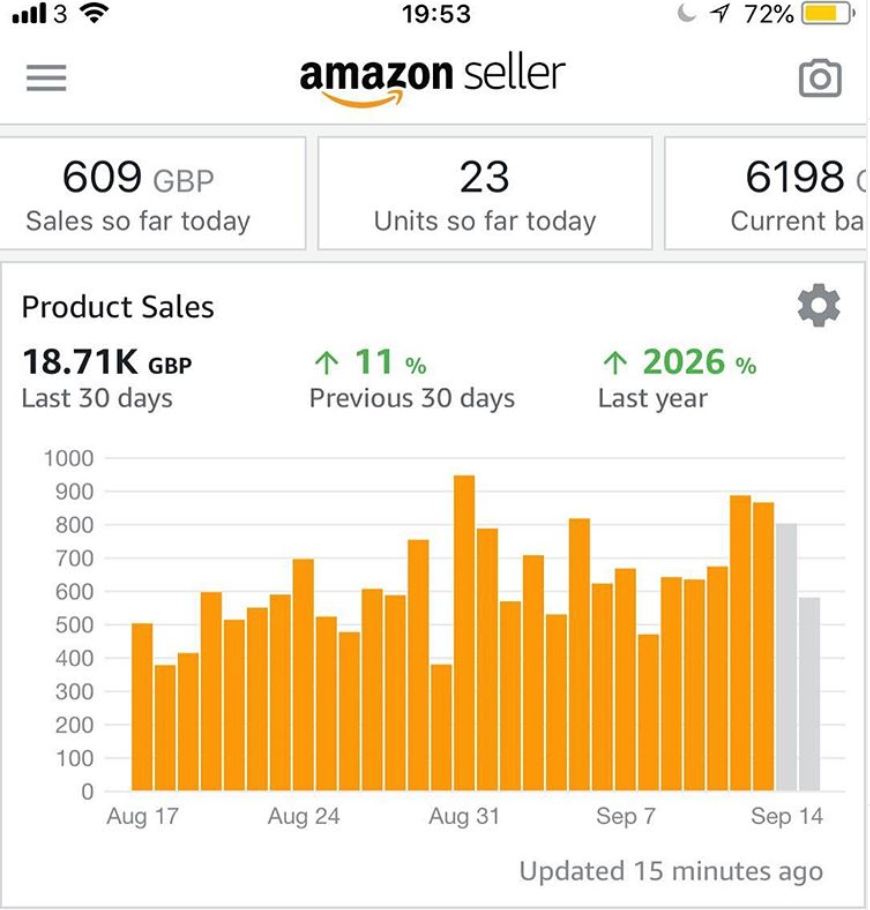Select the 18.71K GBP Last 30 days figure
Screen dimensions: 870x910
pyautogui.click(x=107, y=378)
